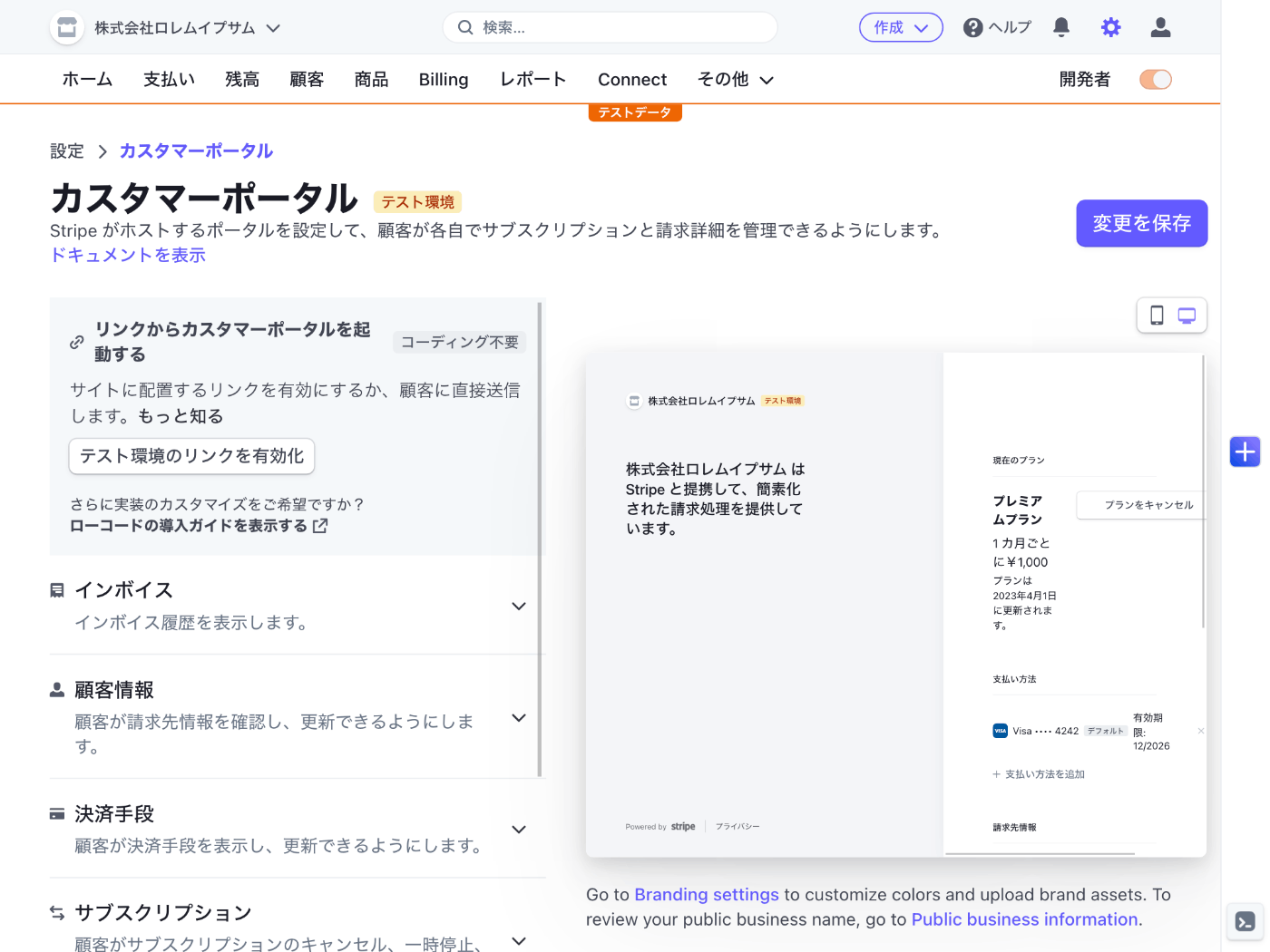Click the ヘルプ text label

(1010, 27)
